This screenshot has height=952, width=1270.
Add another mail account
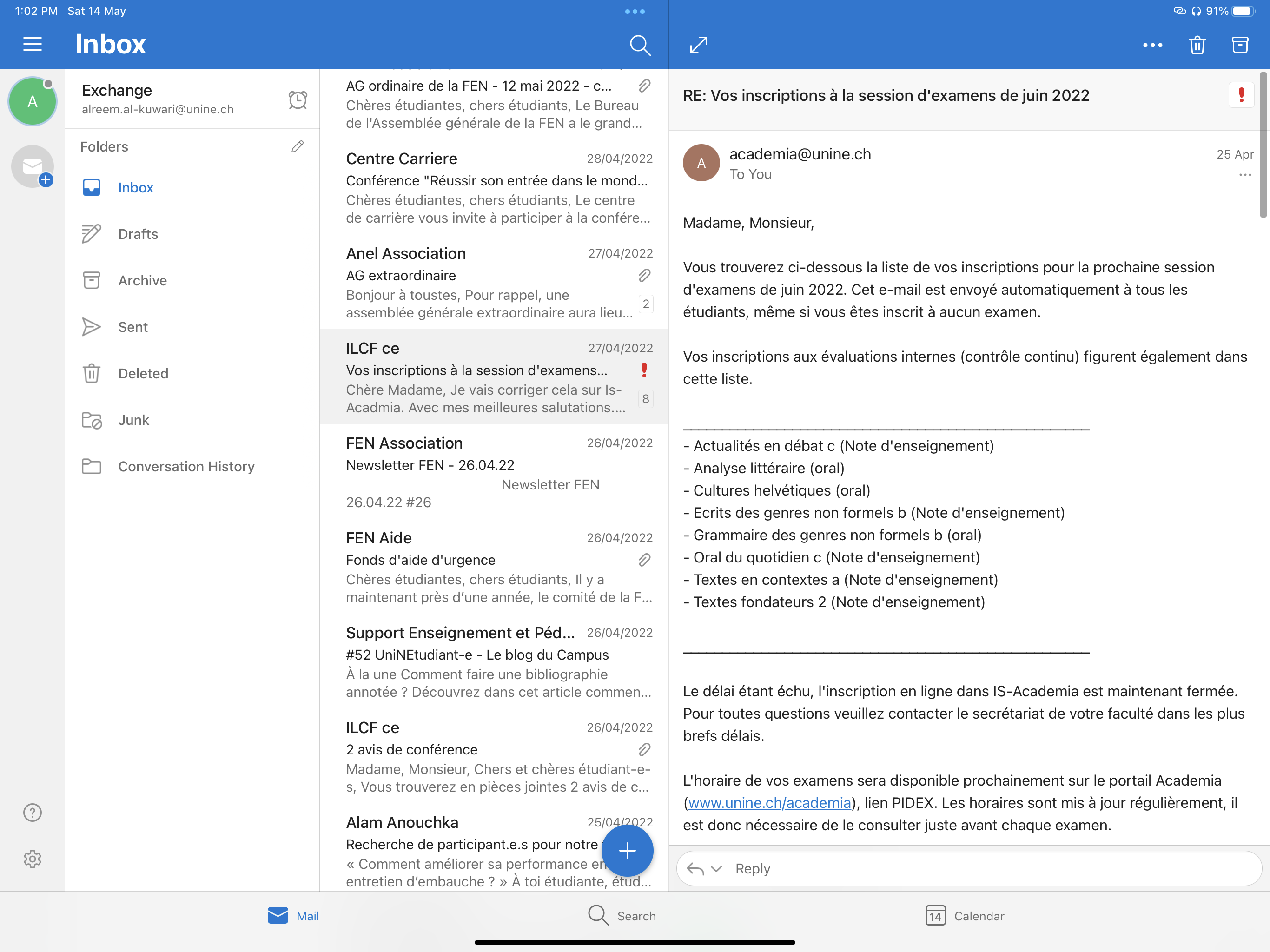[33, 166]
